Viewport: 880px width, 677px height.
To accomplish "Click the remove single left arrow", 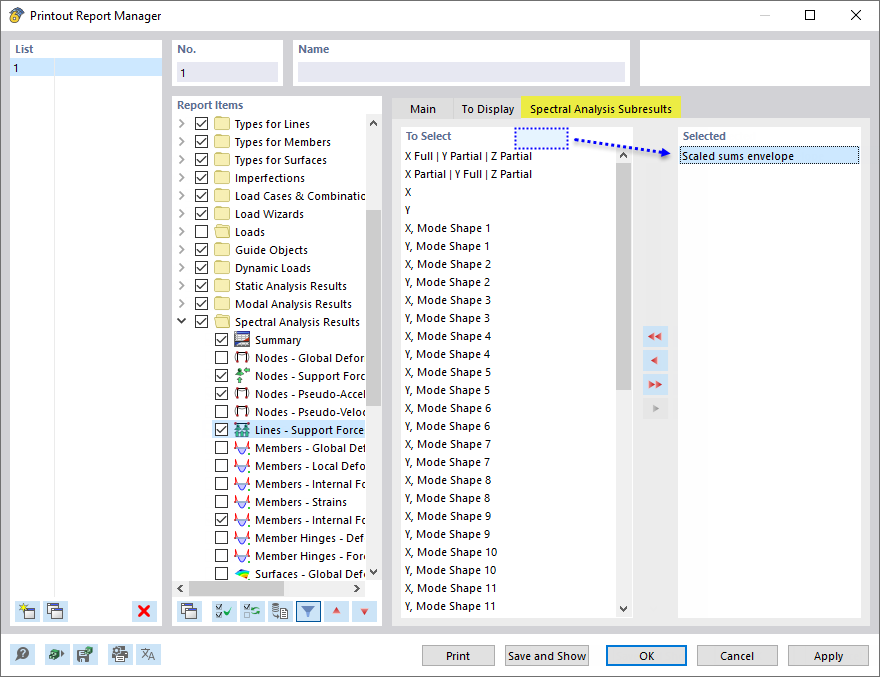I will point(655,360).
